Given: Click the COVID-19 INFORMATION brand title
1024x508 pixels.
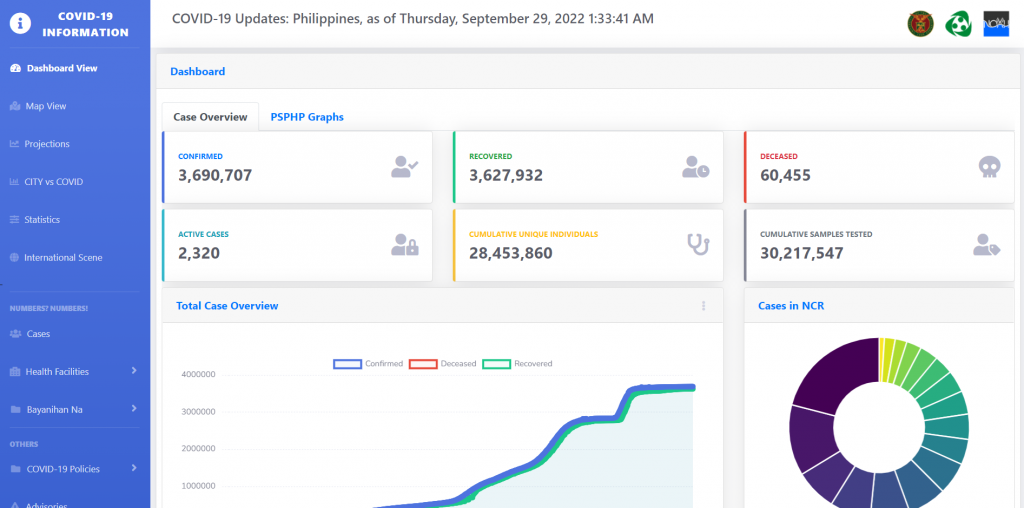Looking at the screenshot, I should pos(86,24).
